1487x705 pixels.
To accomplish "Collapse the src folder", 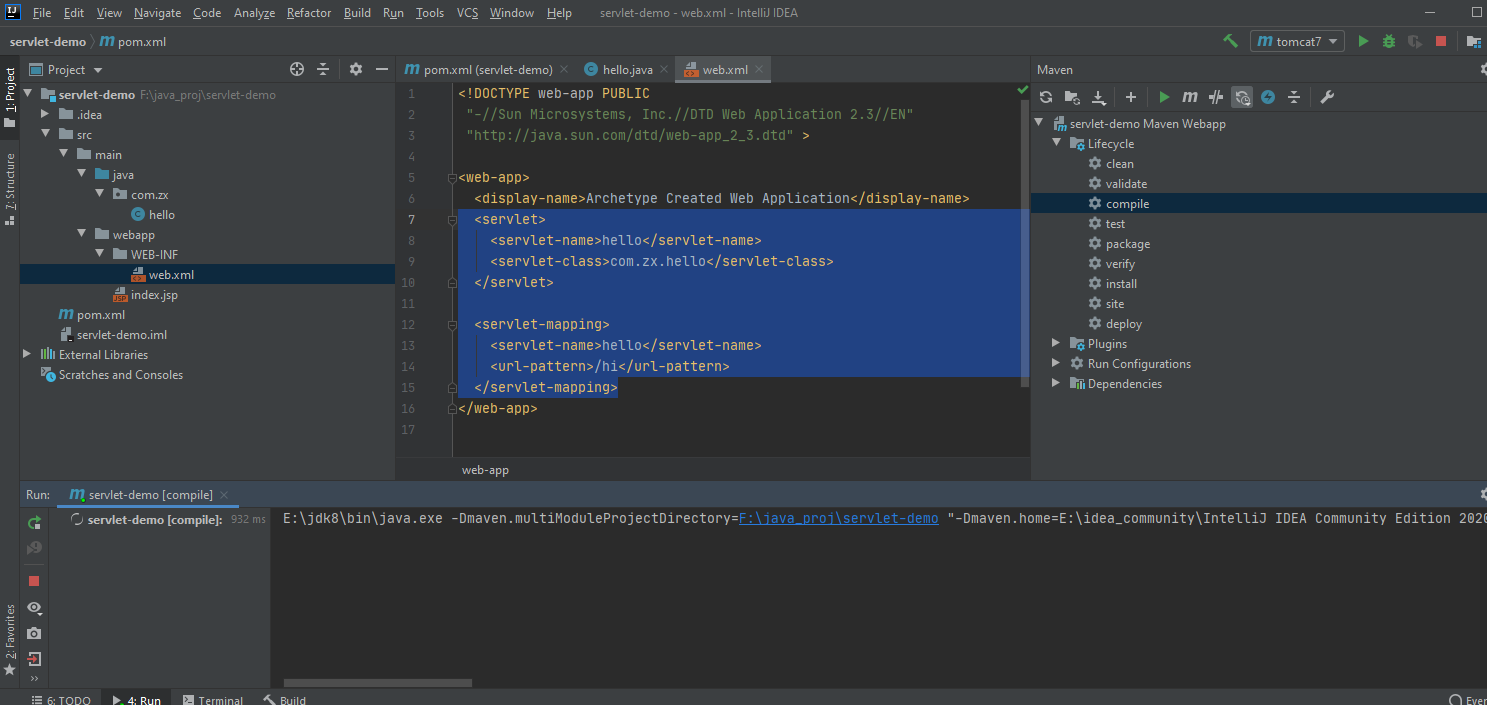I will coord(44,135).
